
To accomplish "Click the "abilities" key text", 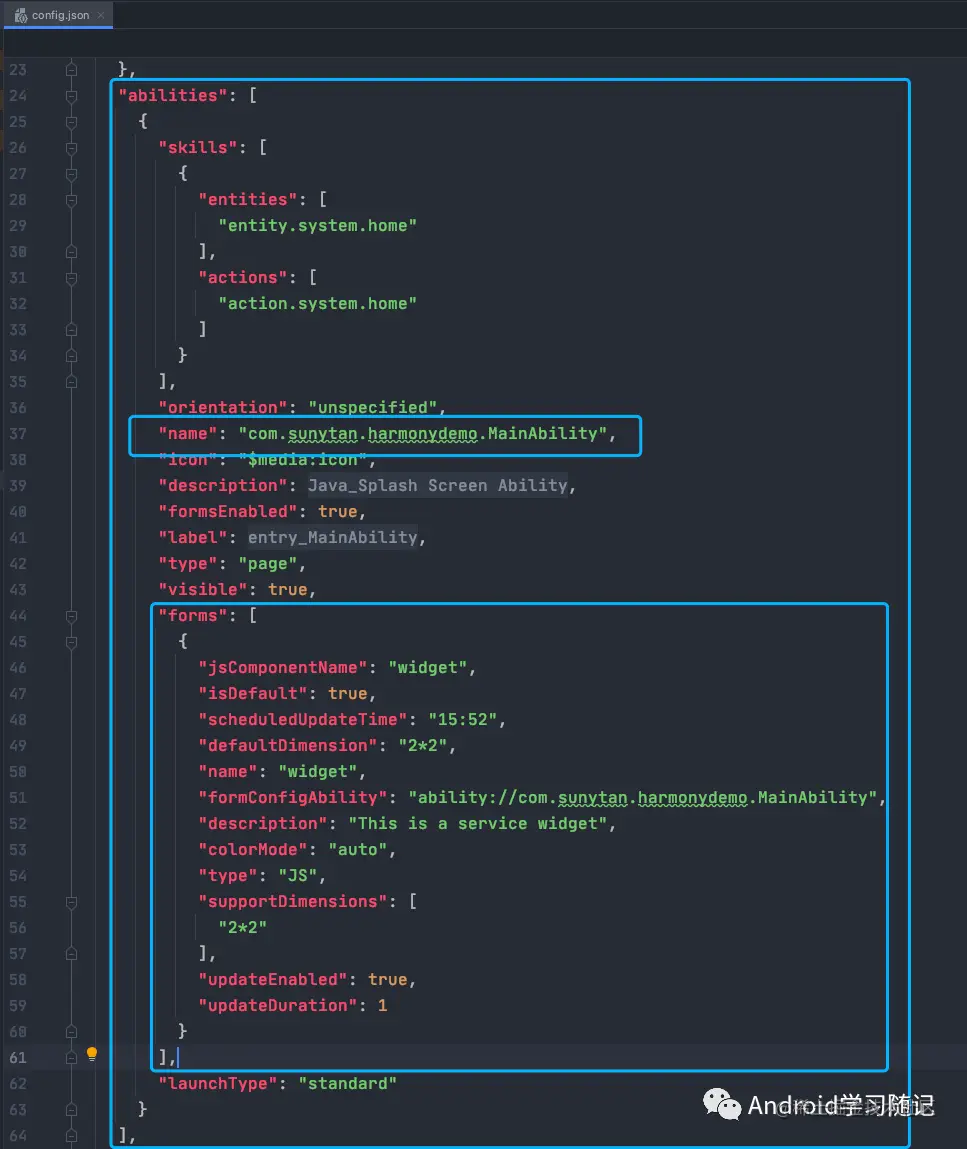I will point(173,95).
